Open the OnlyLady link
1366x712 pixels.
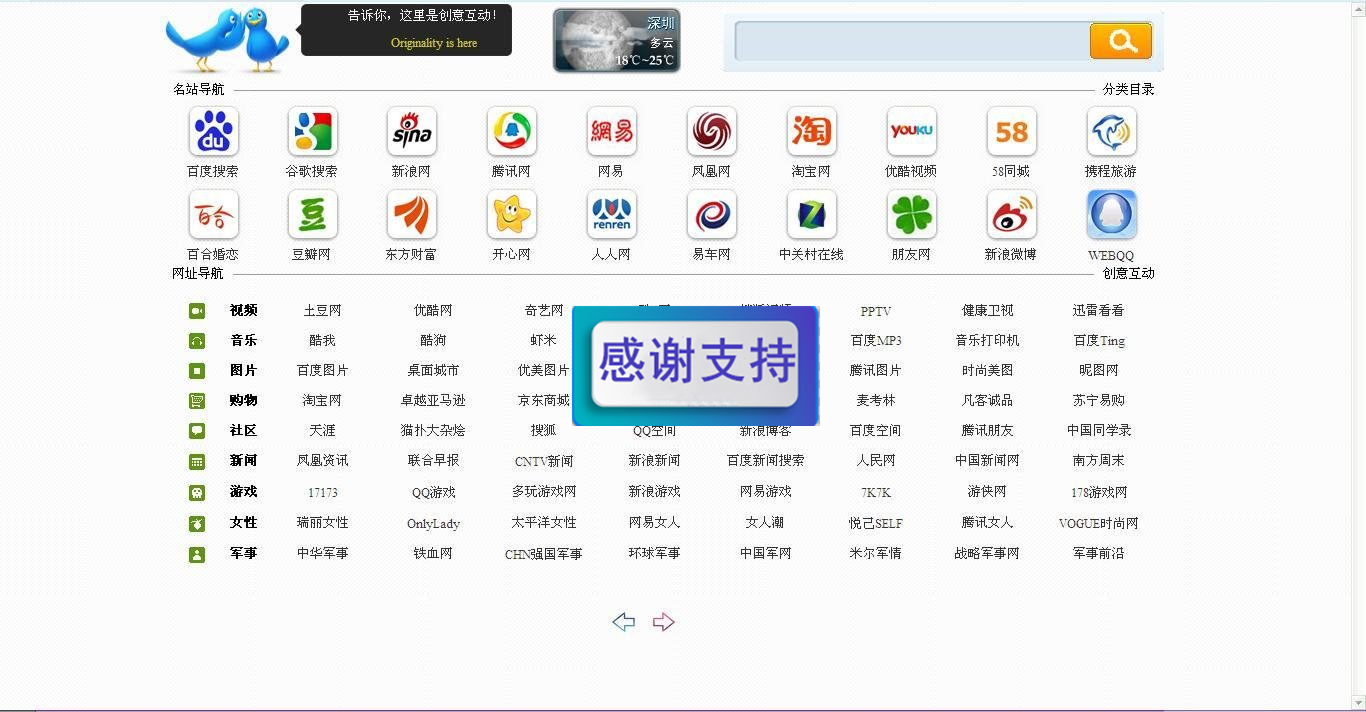coord(433,523)
